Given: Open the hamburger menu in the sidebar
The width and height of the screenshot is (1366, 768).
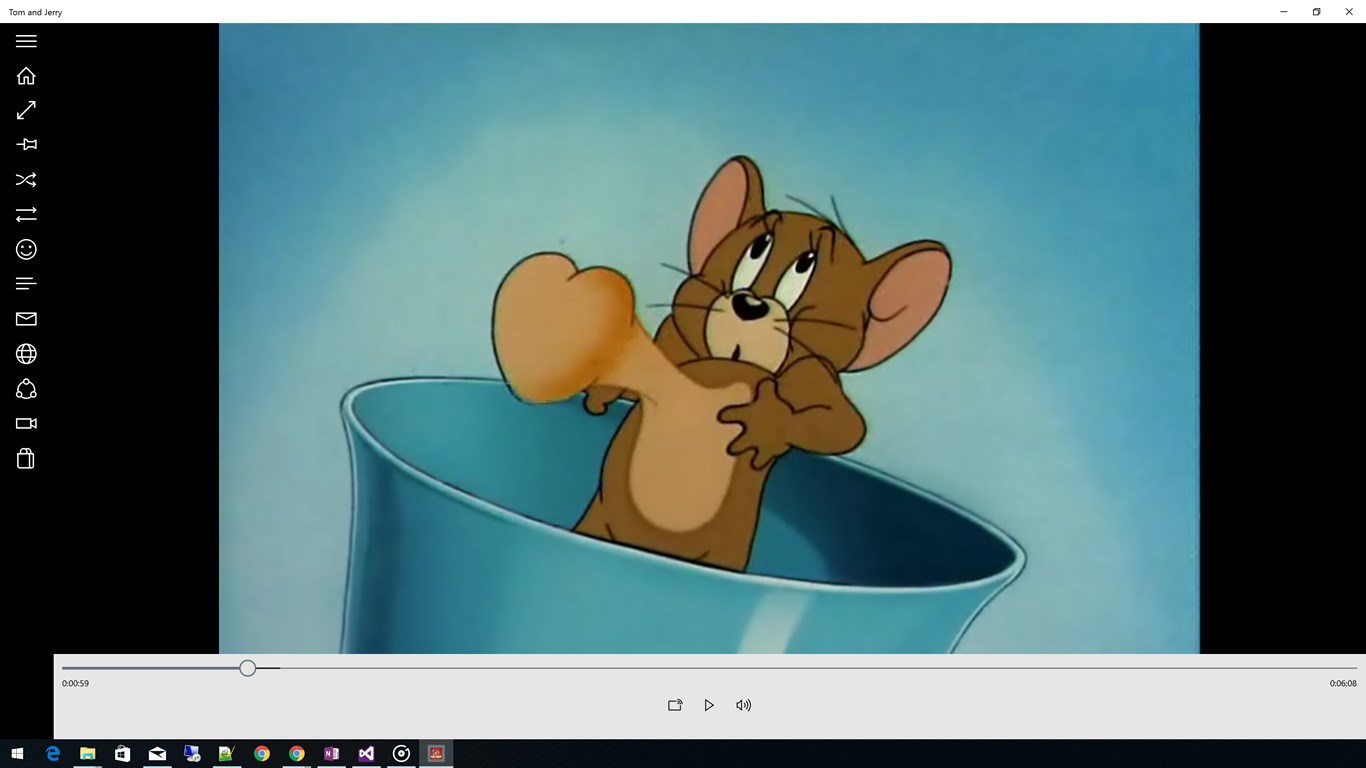Looking at the screenshot, I should (26, 41).
